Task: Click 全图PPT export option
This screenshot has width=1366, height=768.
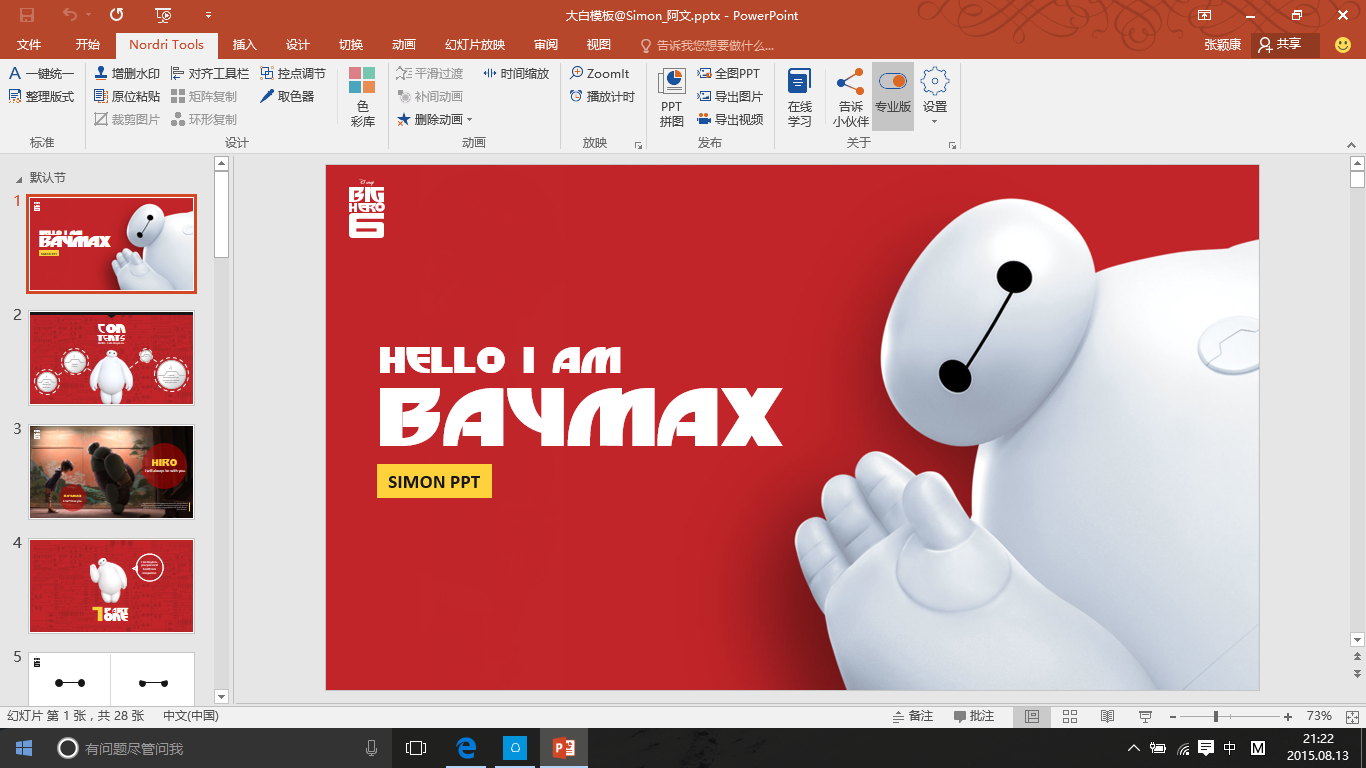Action: [729, 73]
